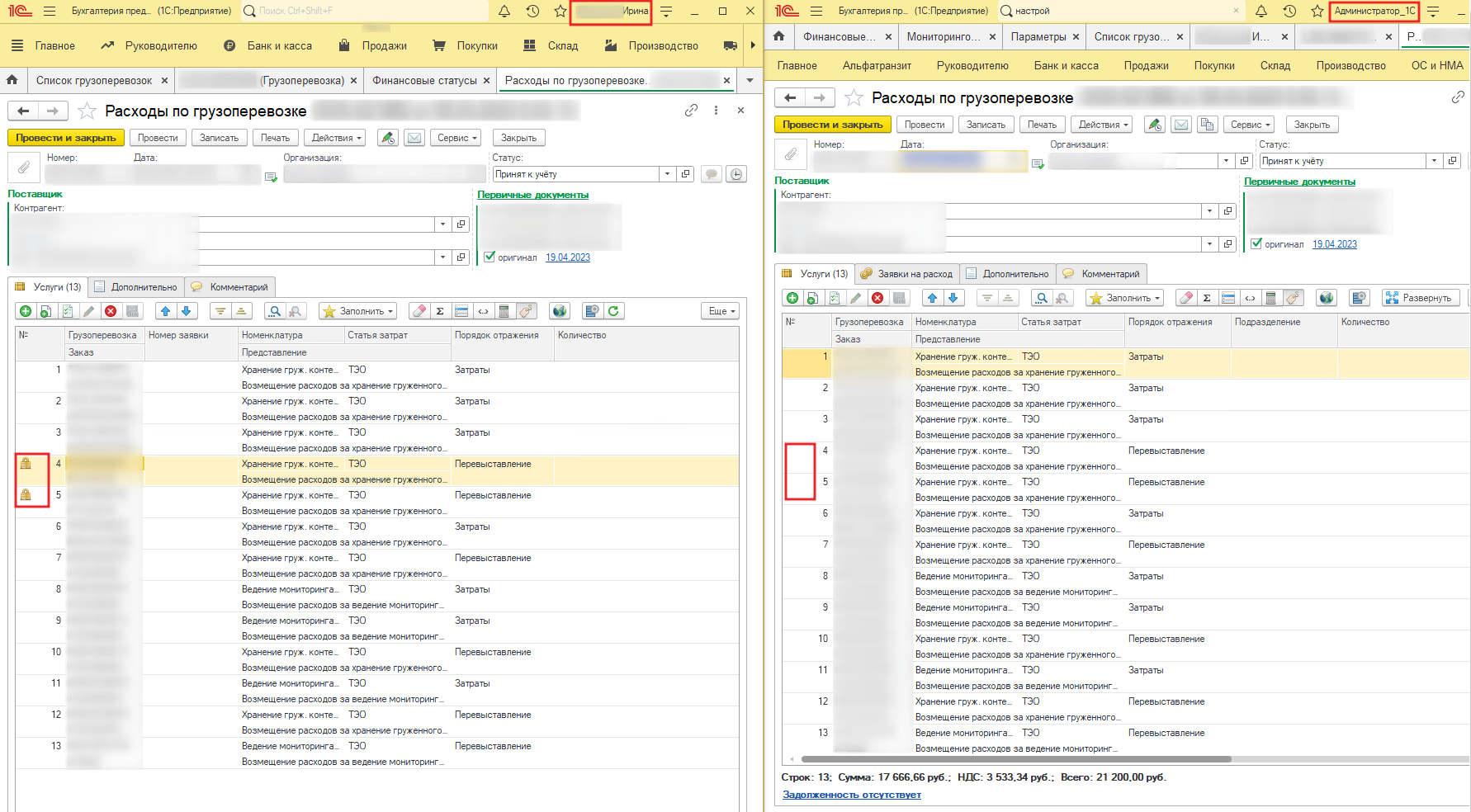Open the Банк и касса section in the left window
The height and width of the screenshot is (812, 1471).
(268, 45)
